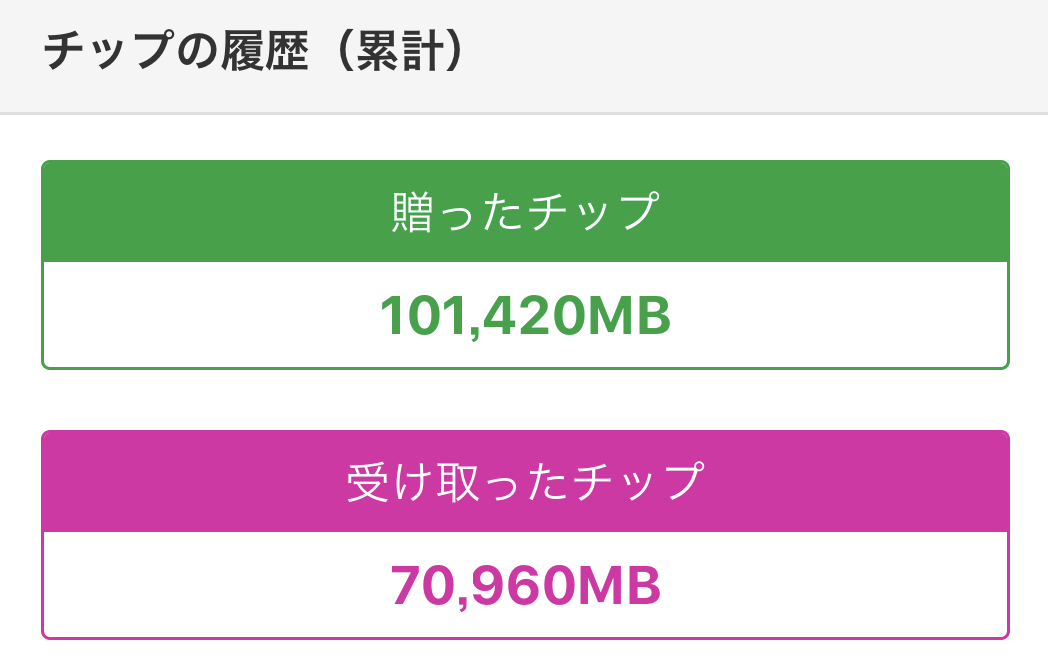Click the white gap between both cards

525,400
